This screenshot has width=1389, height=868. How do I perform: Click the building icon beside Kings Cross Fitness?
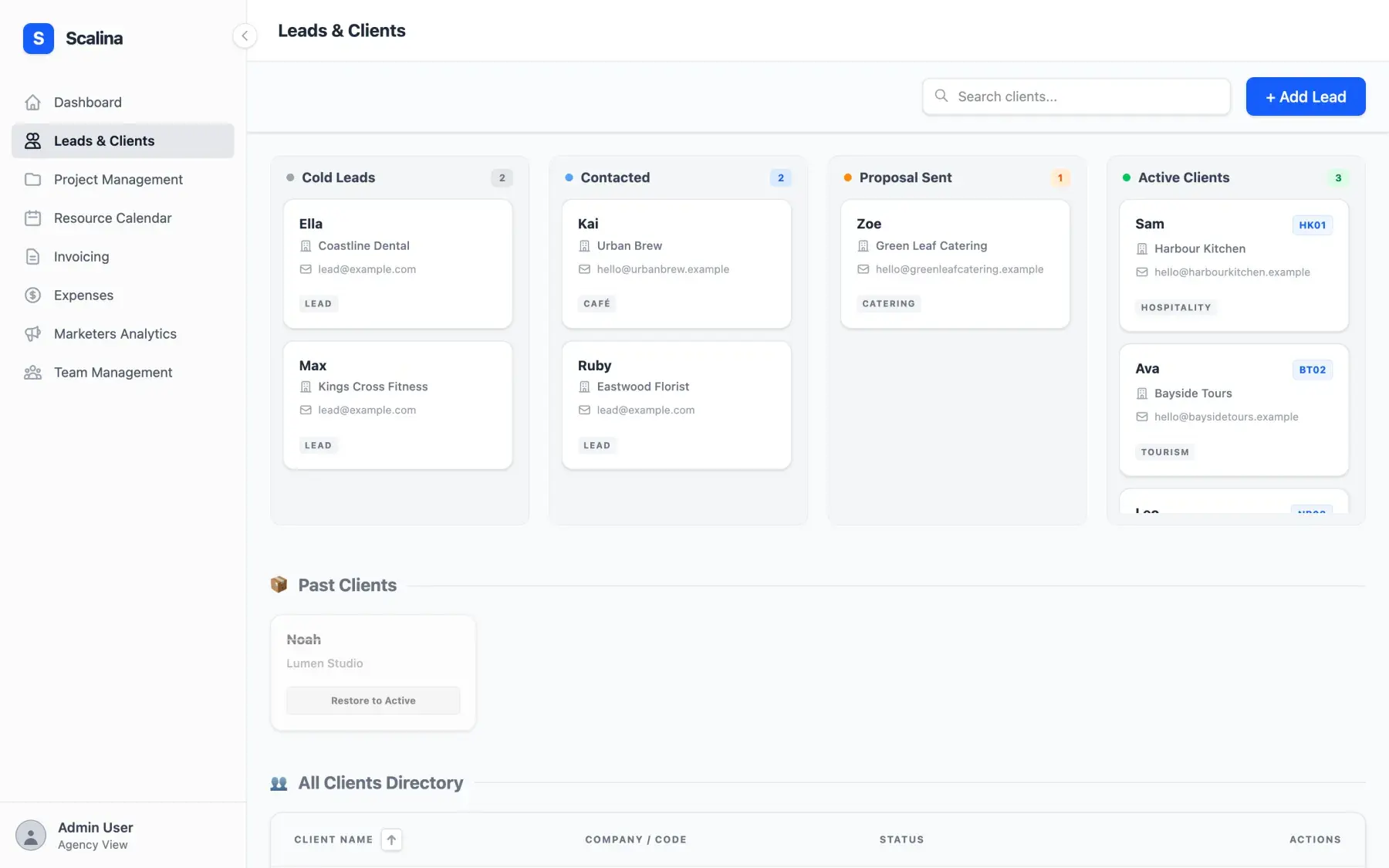pyautogui.click(x=306, y=387)
